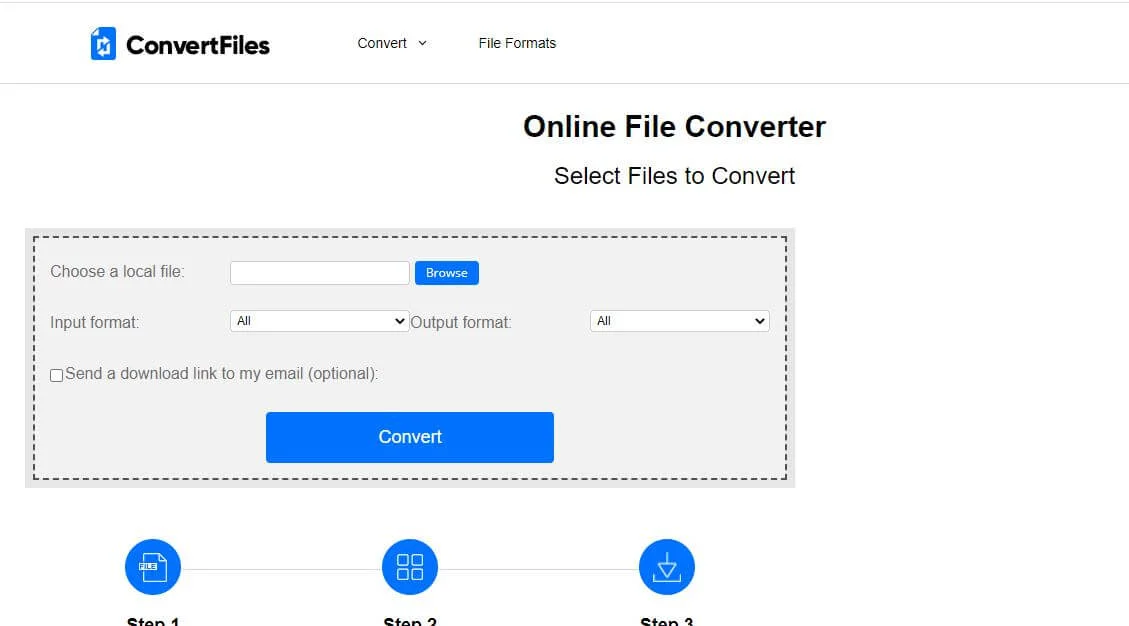Click the ConvertFiles logo icon

[x=103, y=44]
